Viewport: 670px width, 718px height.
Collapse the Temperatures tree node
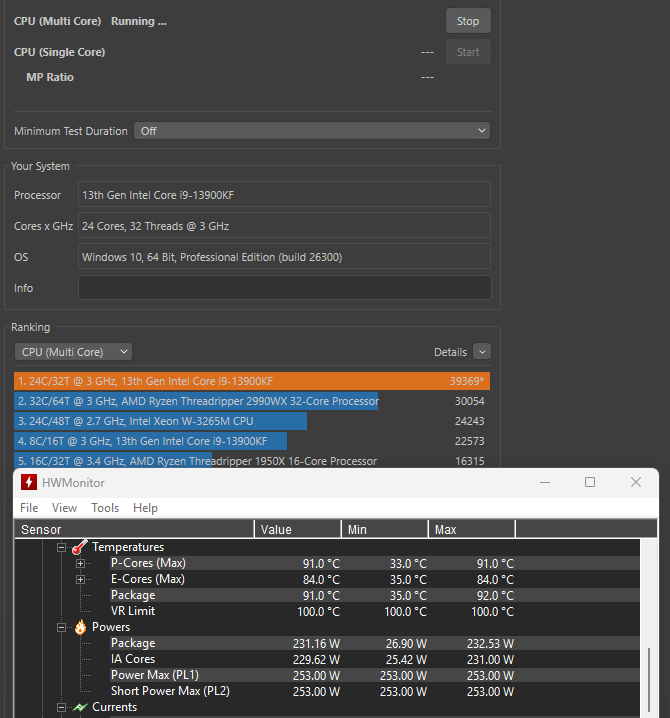click(61, 547)
